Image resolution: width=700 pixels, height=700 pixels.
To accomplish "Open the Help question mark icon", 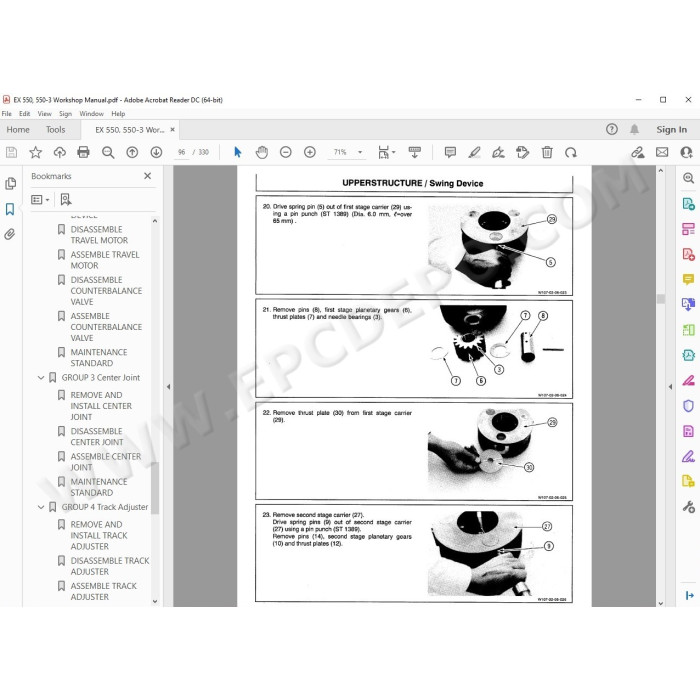I will pyautogui.click(x=612, y=129).
